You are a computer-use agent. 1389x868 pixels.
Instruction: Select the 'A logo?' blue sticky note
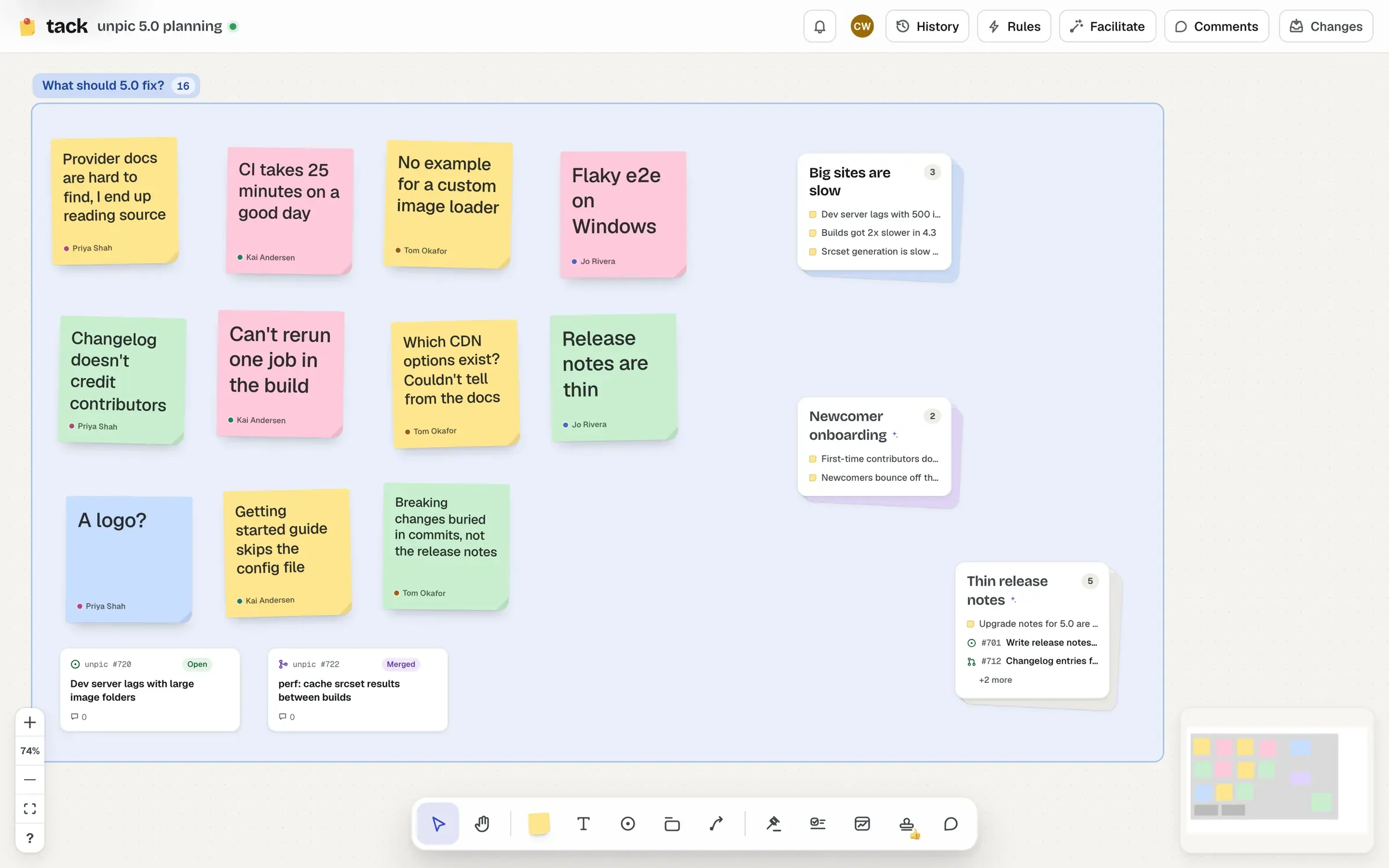[x=129, y=560]
